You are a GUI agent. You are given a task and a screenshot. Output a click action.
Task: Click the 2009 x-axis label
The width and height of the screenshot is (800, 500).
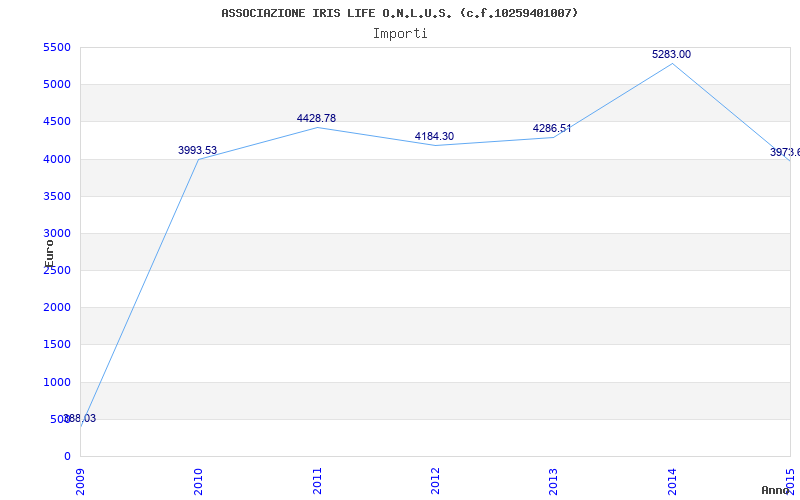pos(80,481)
